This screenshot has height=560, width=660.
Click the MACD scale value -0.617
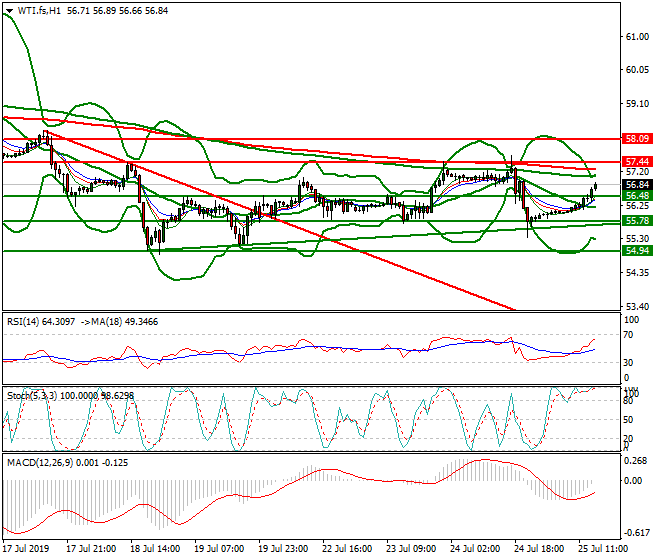pos(636,533)
